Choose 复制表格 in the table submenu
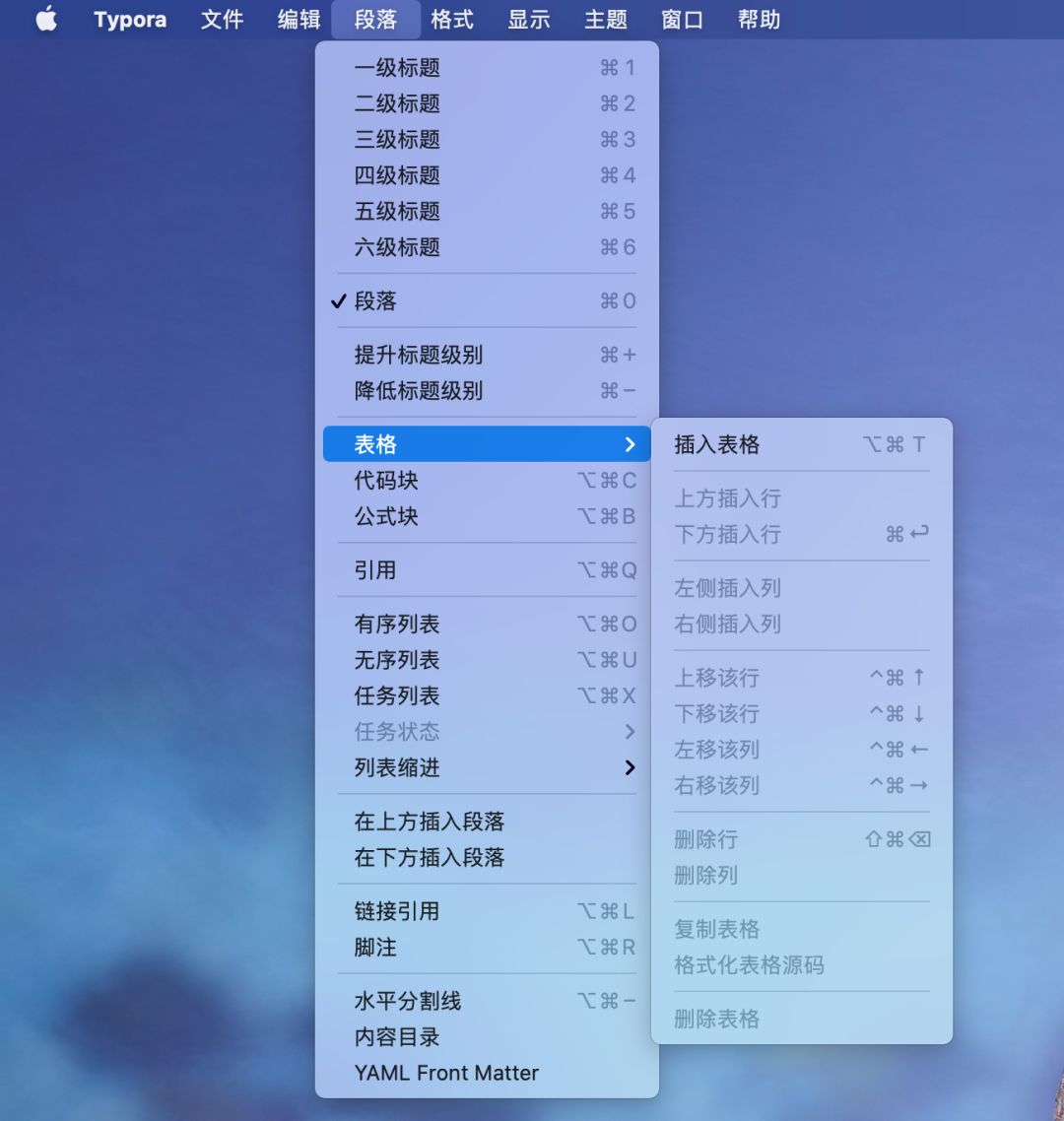This screenshot has width=1064, height=1121. [802, 929]
